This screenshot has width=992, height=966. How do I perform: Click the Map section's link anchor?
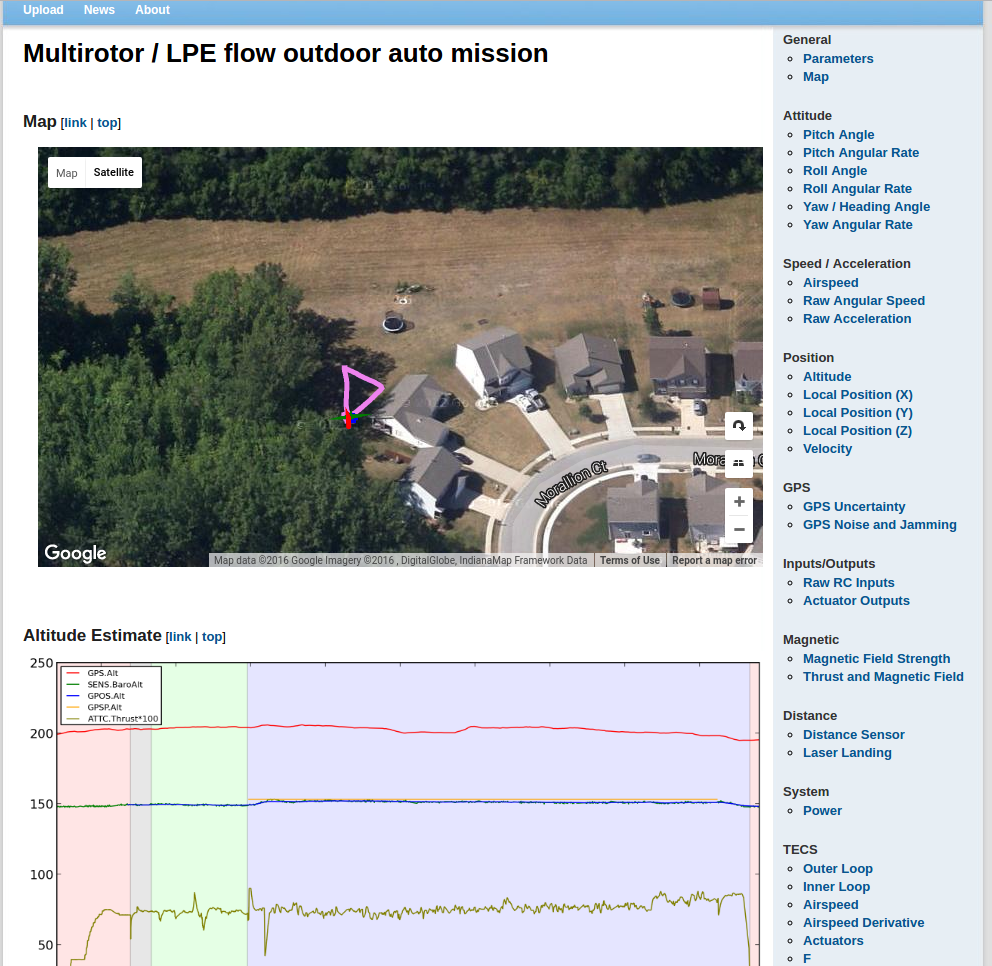(x=75, y=123)
